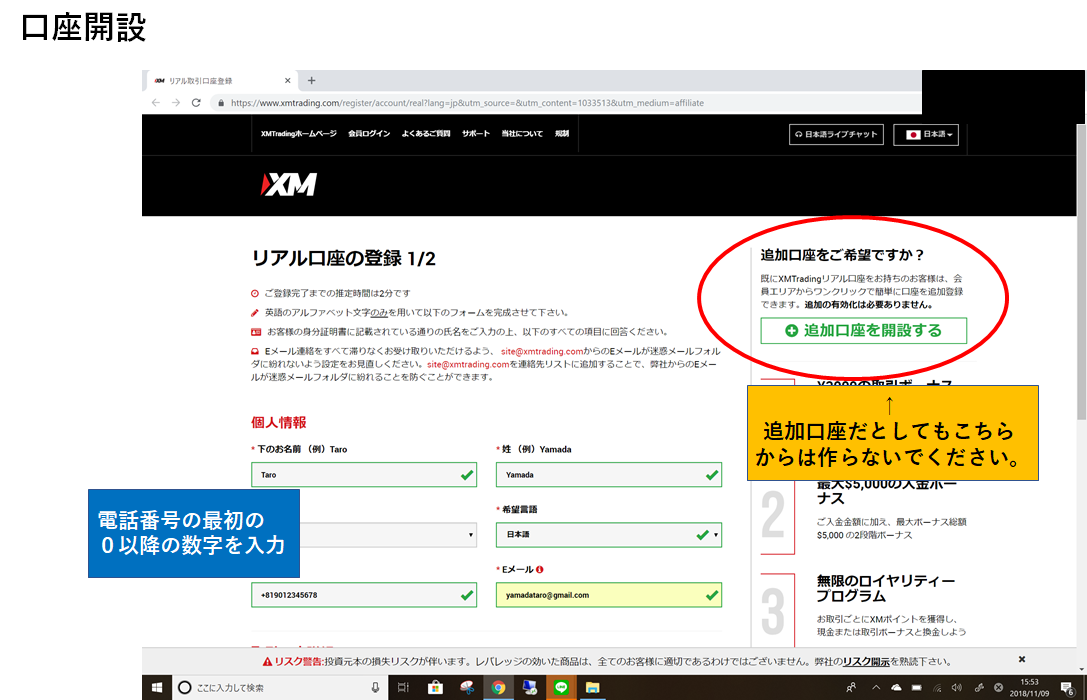Show hidden system tray icons
The image size is (1087, 700).
coord(876,688)
